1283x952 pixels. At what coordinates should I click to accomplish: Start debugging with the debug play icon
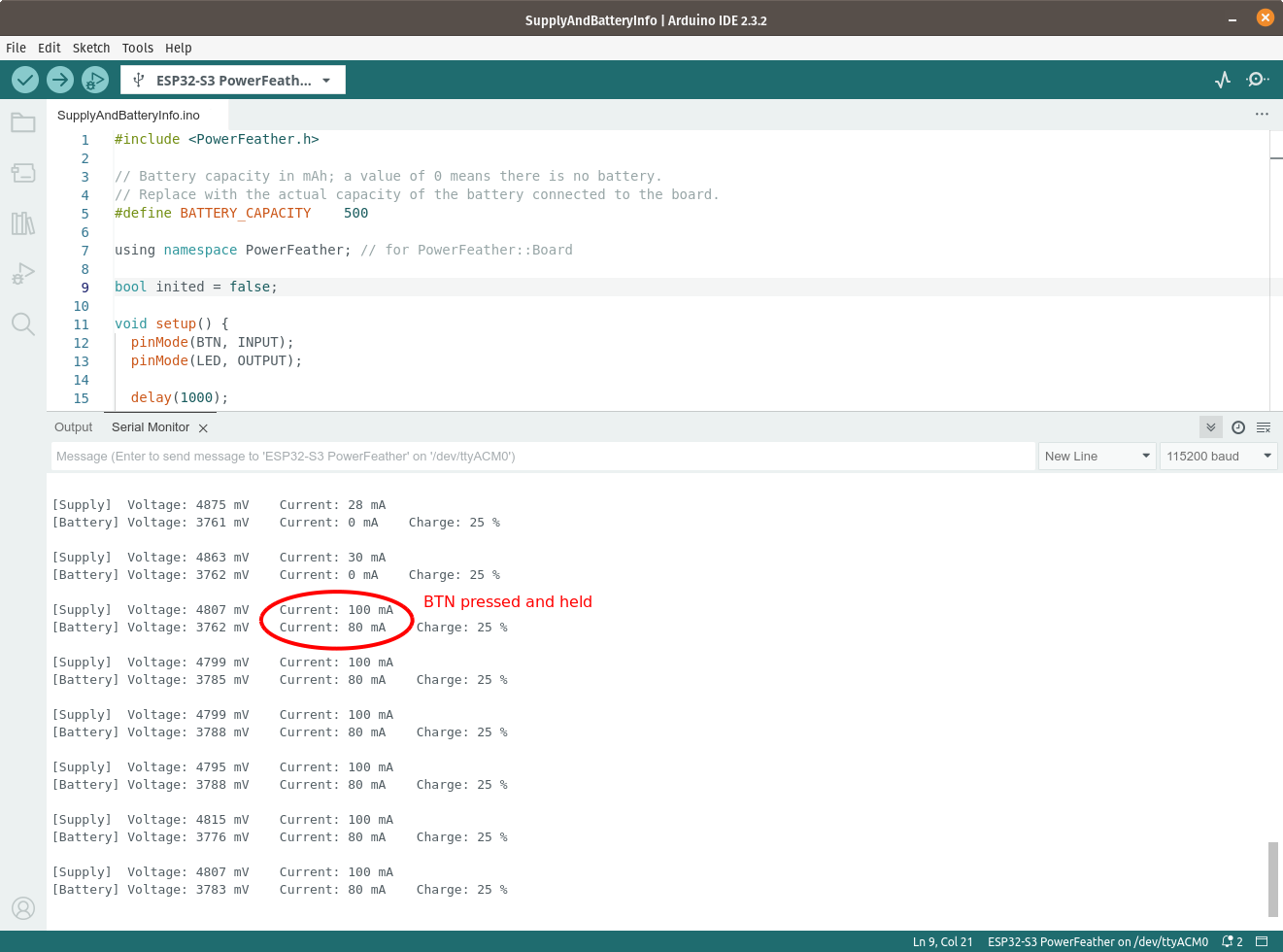click(x=94, y=80)
